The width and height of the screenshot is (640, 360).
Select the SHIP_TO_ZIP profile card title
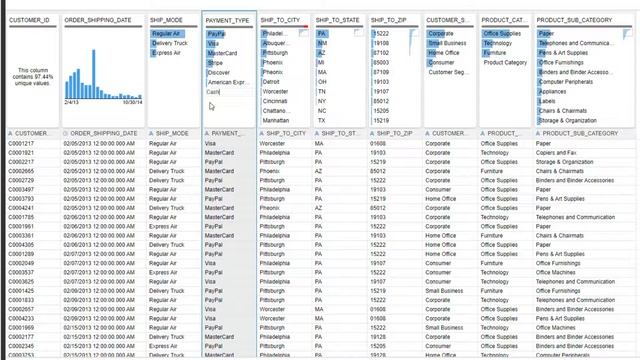388,20
